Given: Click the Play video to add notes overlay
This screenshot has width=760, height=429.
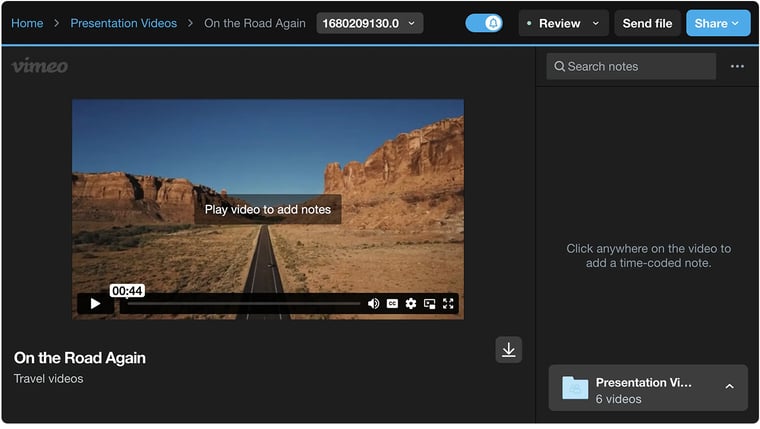Looking at the screenshot, I should (x=267, y=210).
